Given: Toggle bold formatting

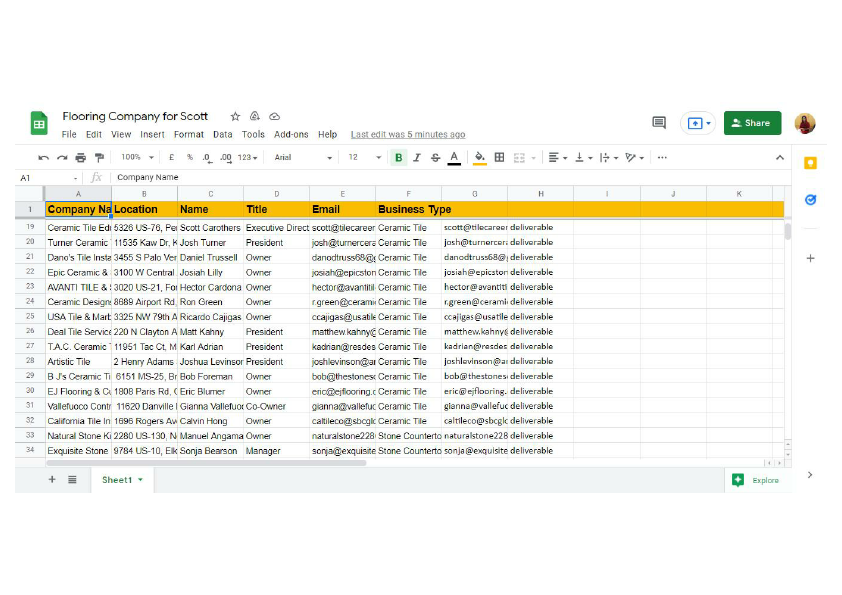Looking at the screenshot, I should pos(397,157).
